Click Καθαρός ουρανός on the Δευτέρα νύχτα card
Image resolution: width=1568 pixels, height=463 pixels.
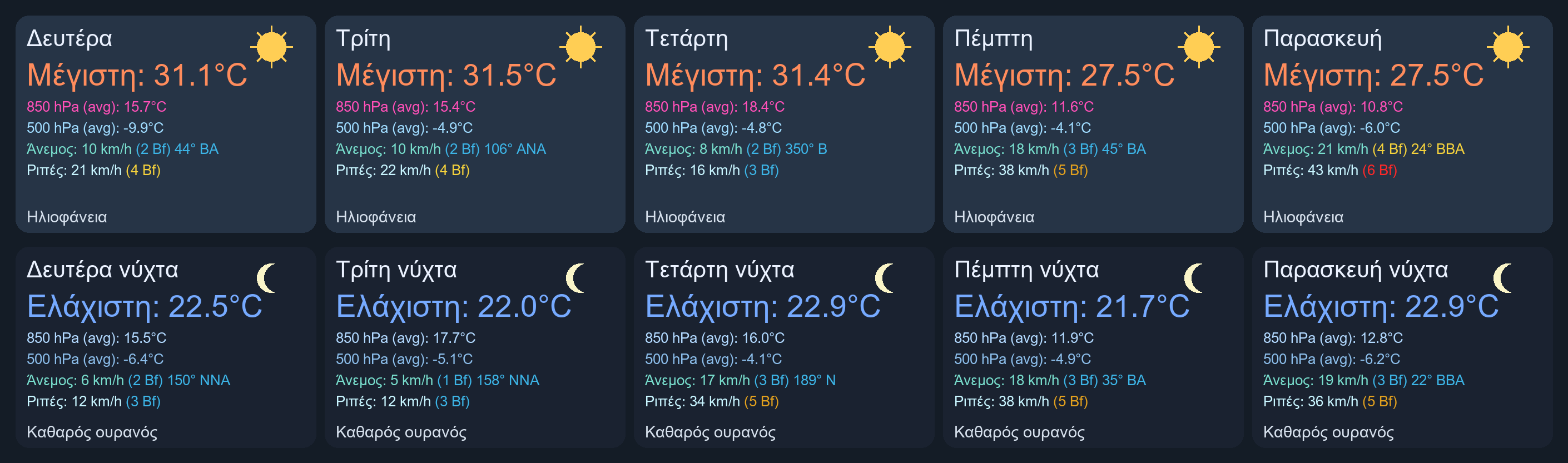92,432
